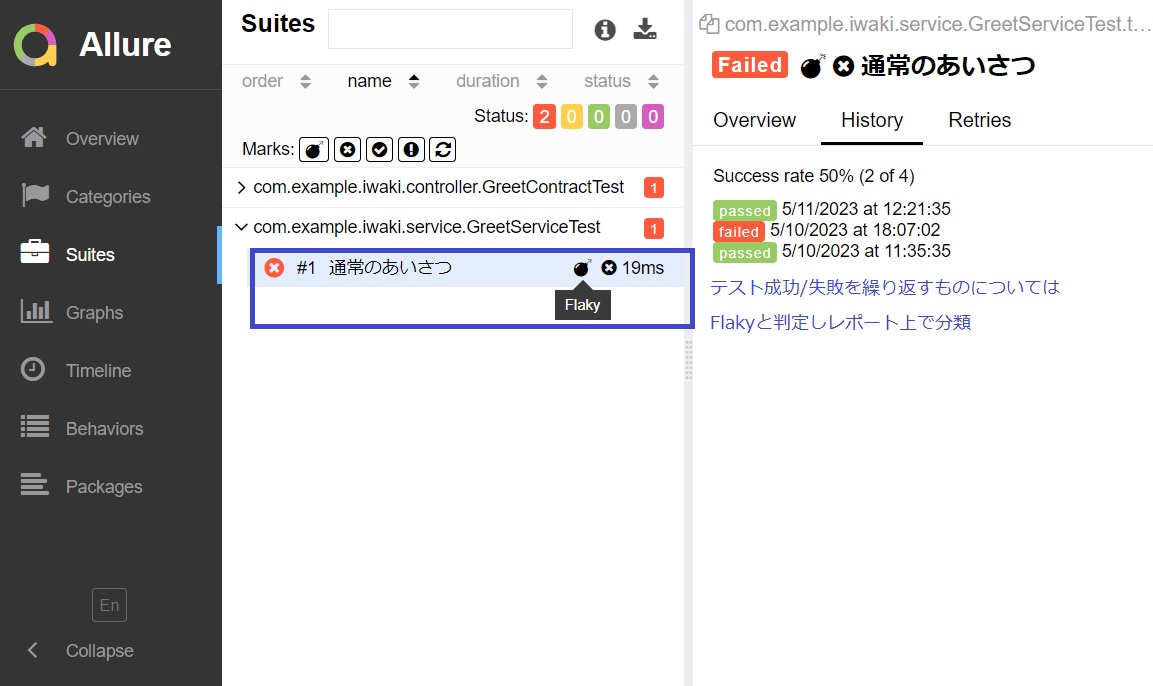Viewport: 1153px width, 686px height.
Task: Open the Behaviors section
Action: [104, 429]
